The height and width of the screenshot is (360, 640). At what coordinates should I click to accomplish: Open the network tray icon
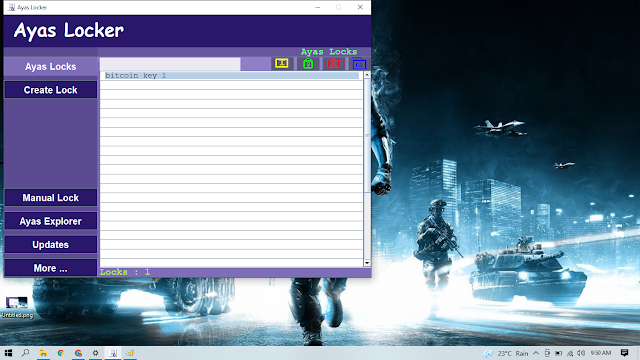coord(570,353)
